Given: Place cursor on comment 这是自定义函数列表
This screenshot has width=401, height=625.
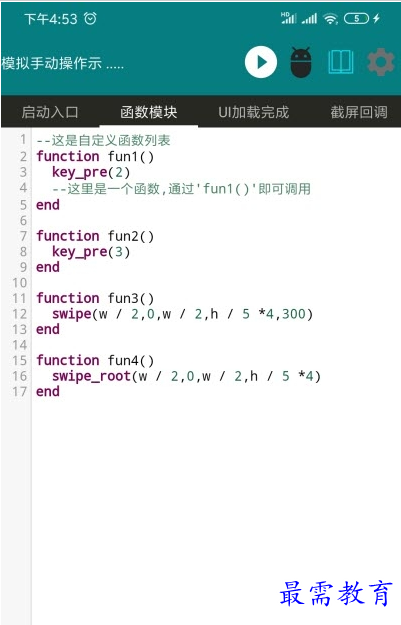Looking at the screenshot, I should click(104, 140).
